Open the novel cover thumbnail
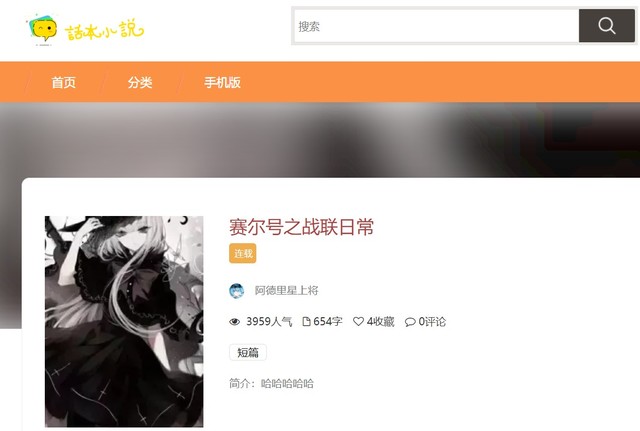Viewport: 640px width, 431px height. [x=124, y=321]
